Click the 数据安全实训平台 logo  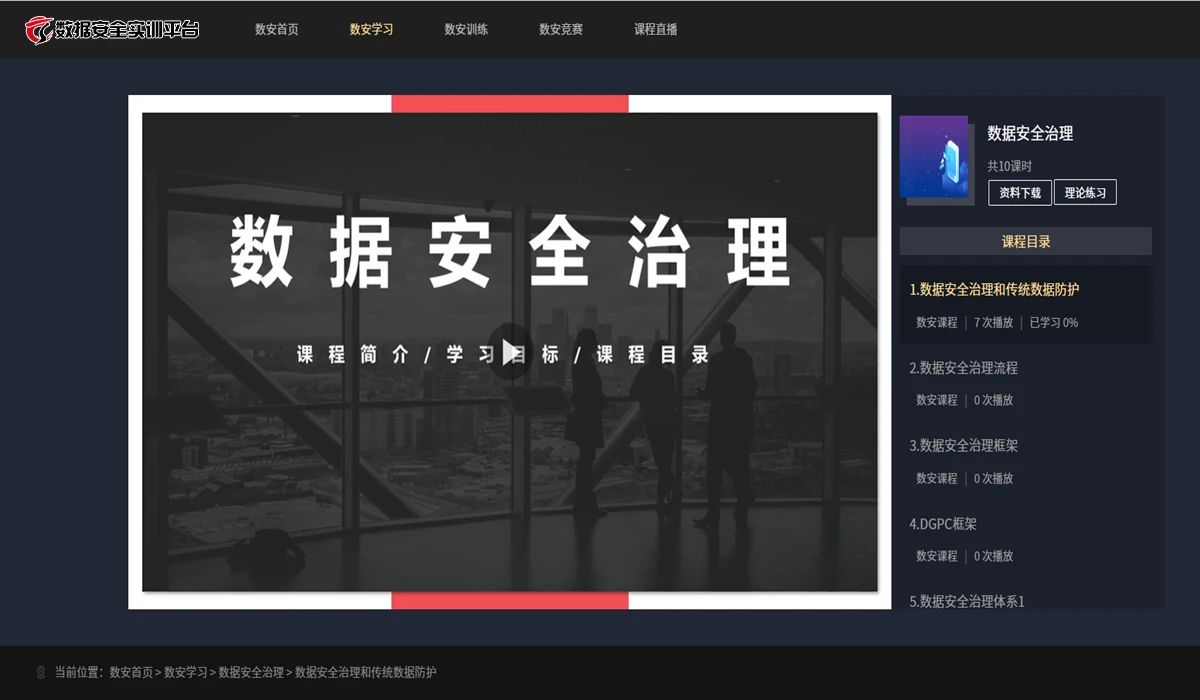(x=112, y=29)
